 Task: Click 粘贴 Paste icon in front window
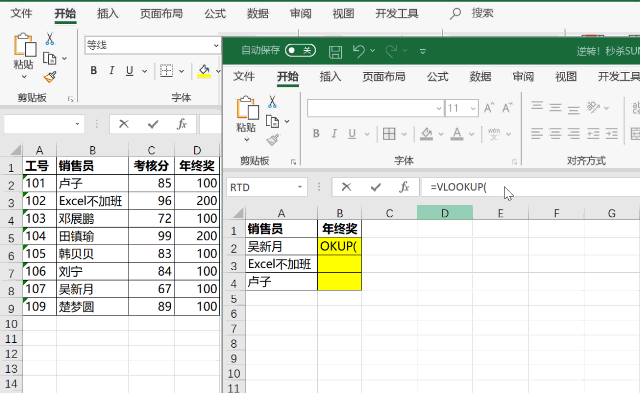tap(247, 108)
